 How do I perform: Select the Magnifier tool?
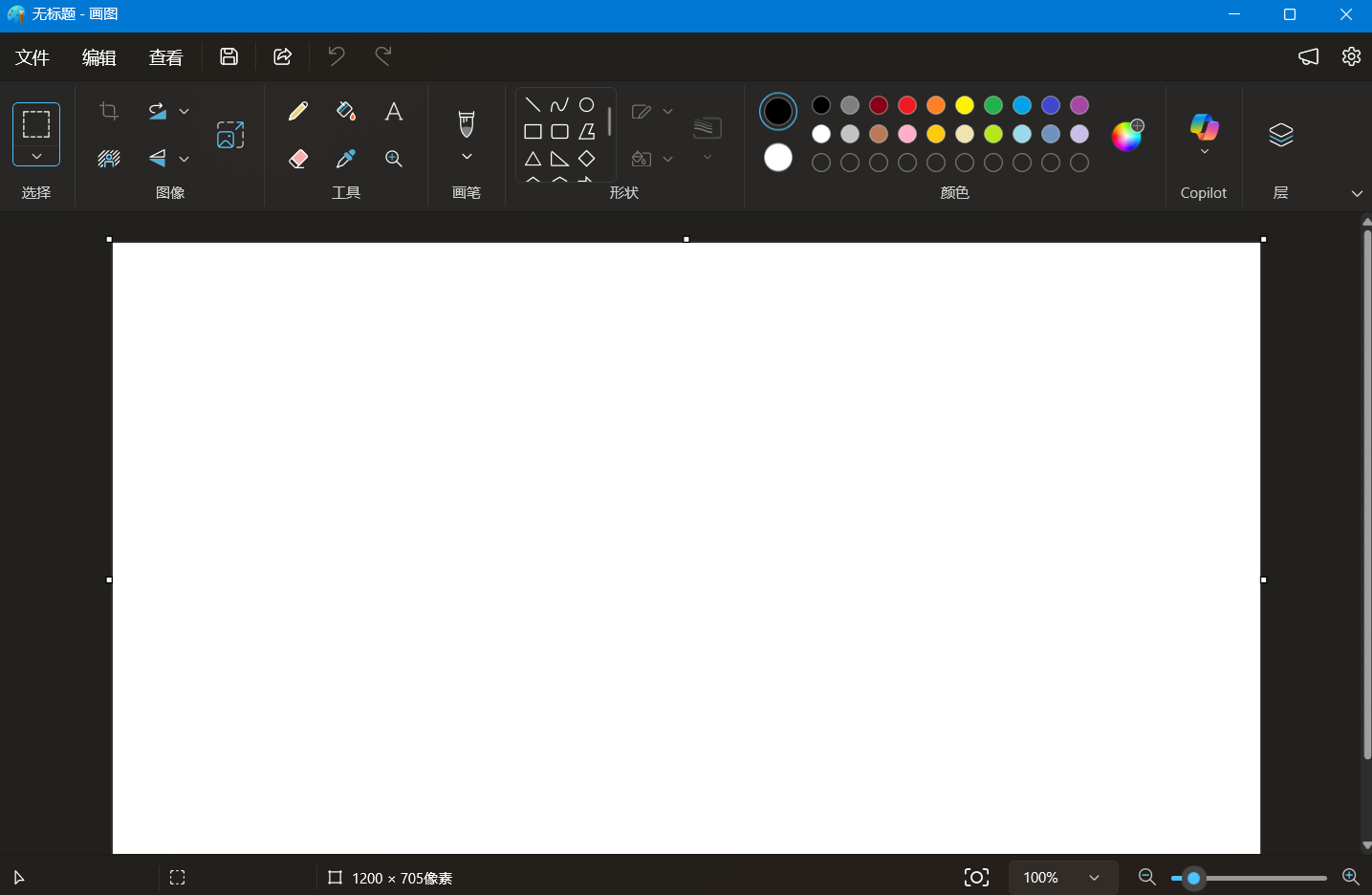coord(393,159)
